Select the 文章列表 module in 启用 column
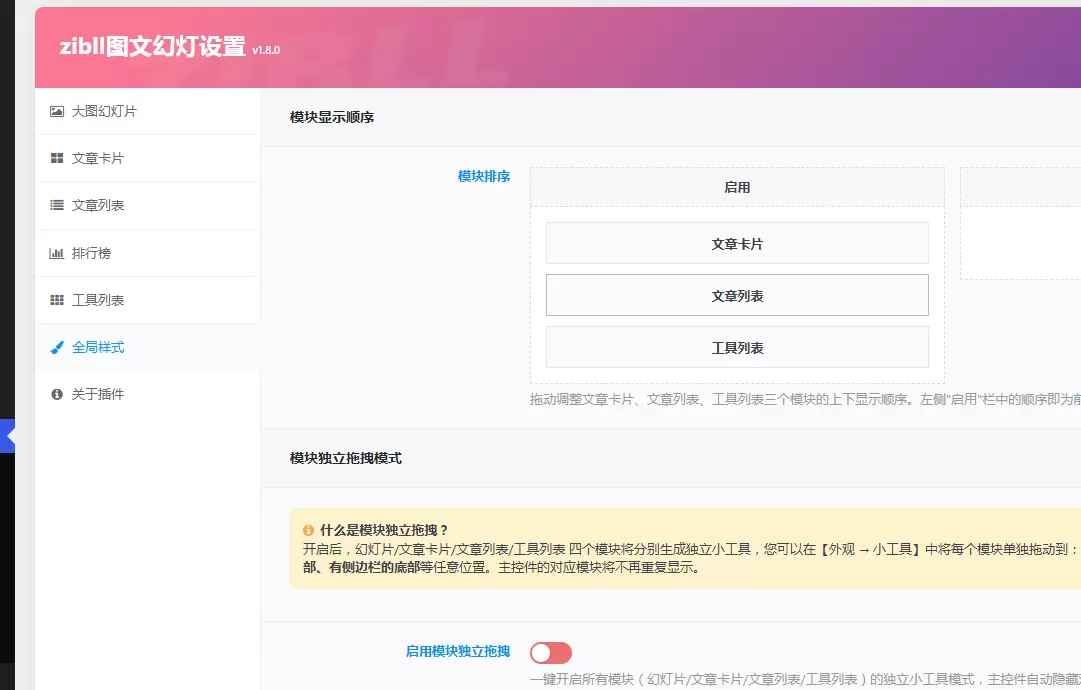The image size is (1081, 690). (x=737, y=295)
